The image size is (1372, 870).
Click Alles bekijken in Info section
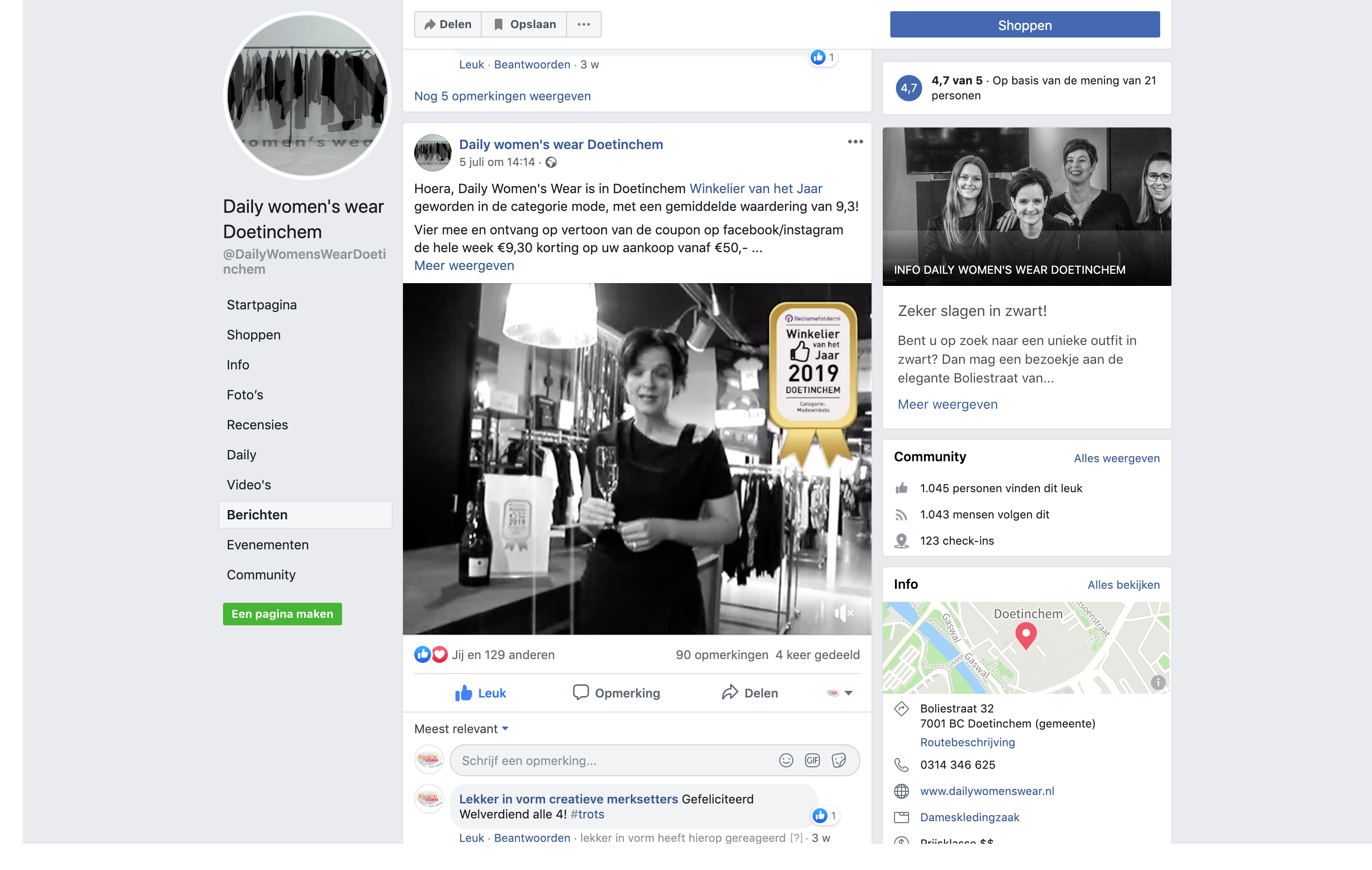point(1123,585)
